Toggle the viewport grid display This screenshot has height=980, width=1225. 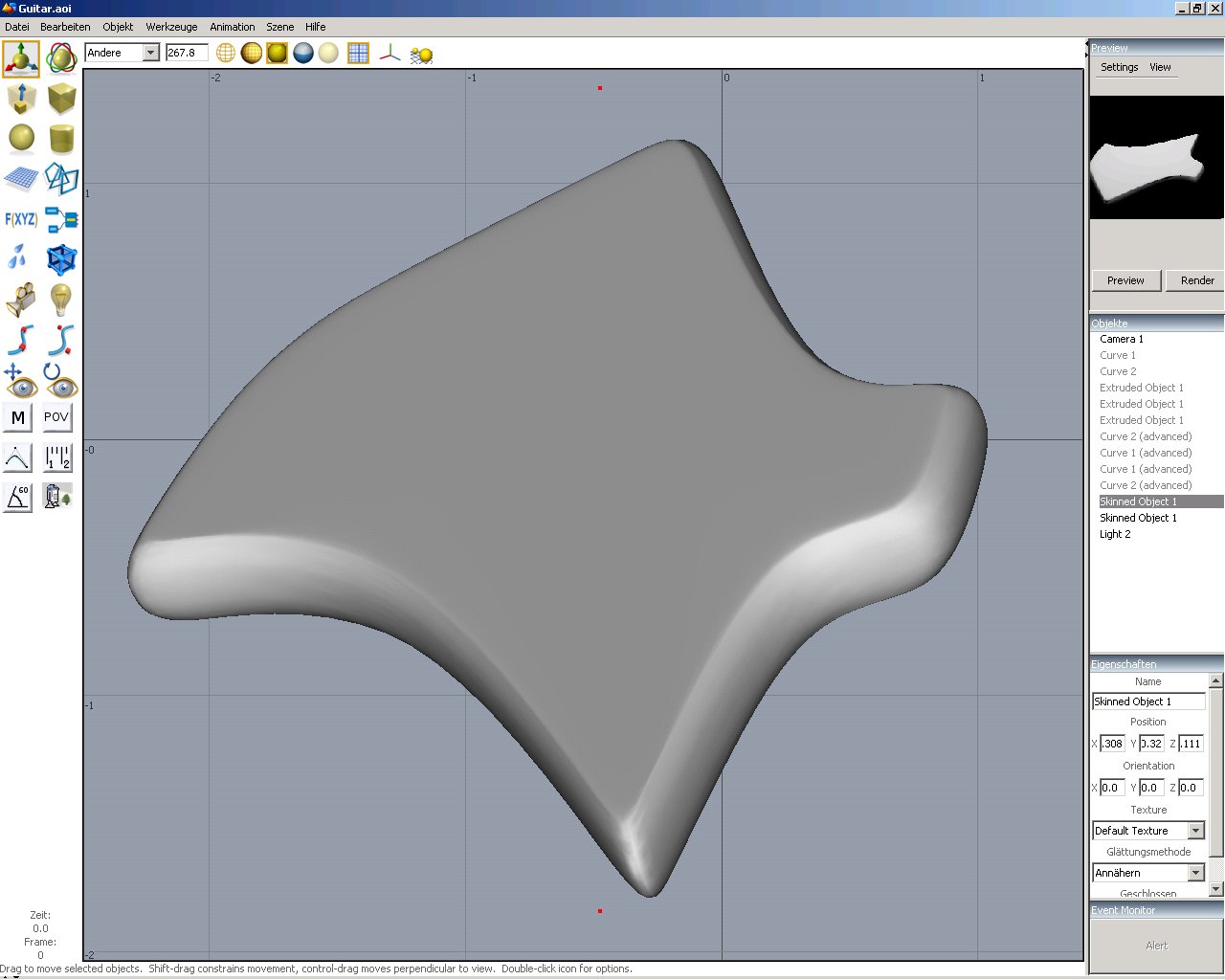click(x=358, y=53)
